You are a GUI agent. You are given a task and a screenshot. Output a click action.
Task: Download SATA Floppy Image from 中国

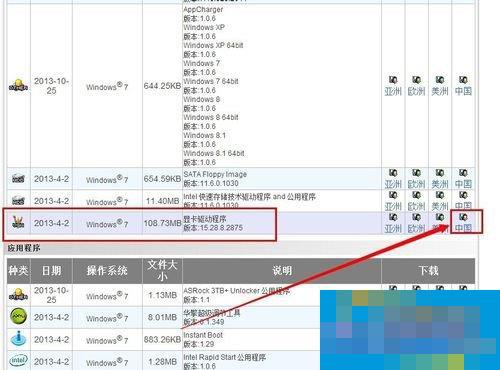(463, 179)
